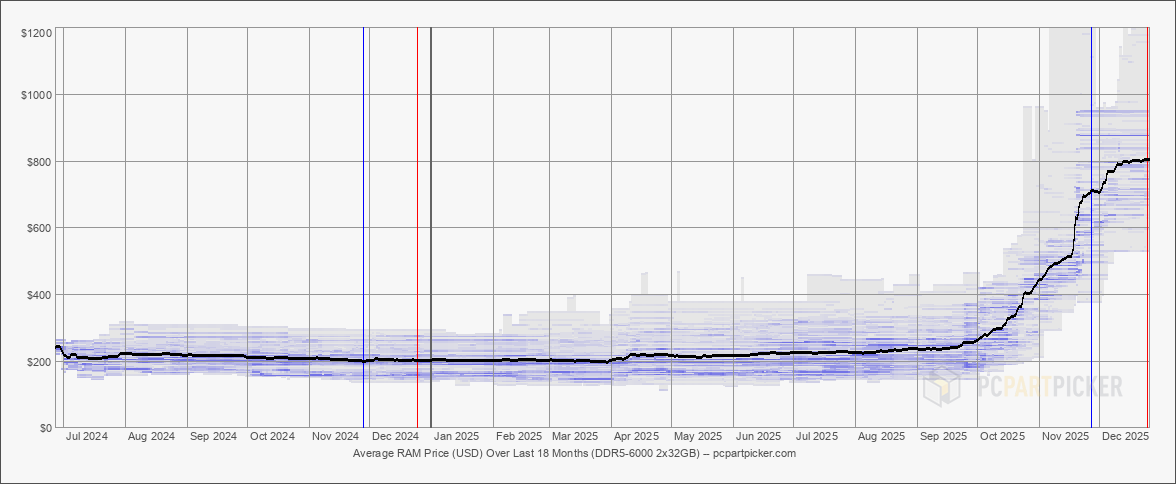Click the blue vertical line in November 2025
Image resolution: width=1176 pixels, height=484 pixels.
[1091, 227]
